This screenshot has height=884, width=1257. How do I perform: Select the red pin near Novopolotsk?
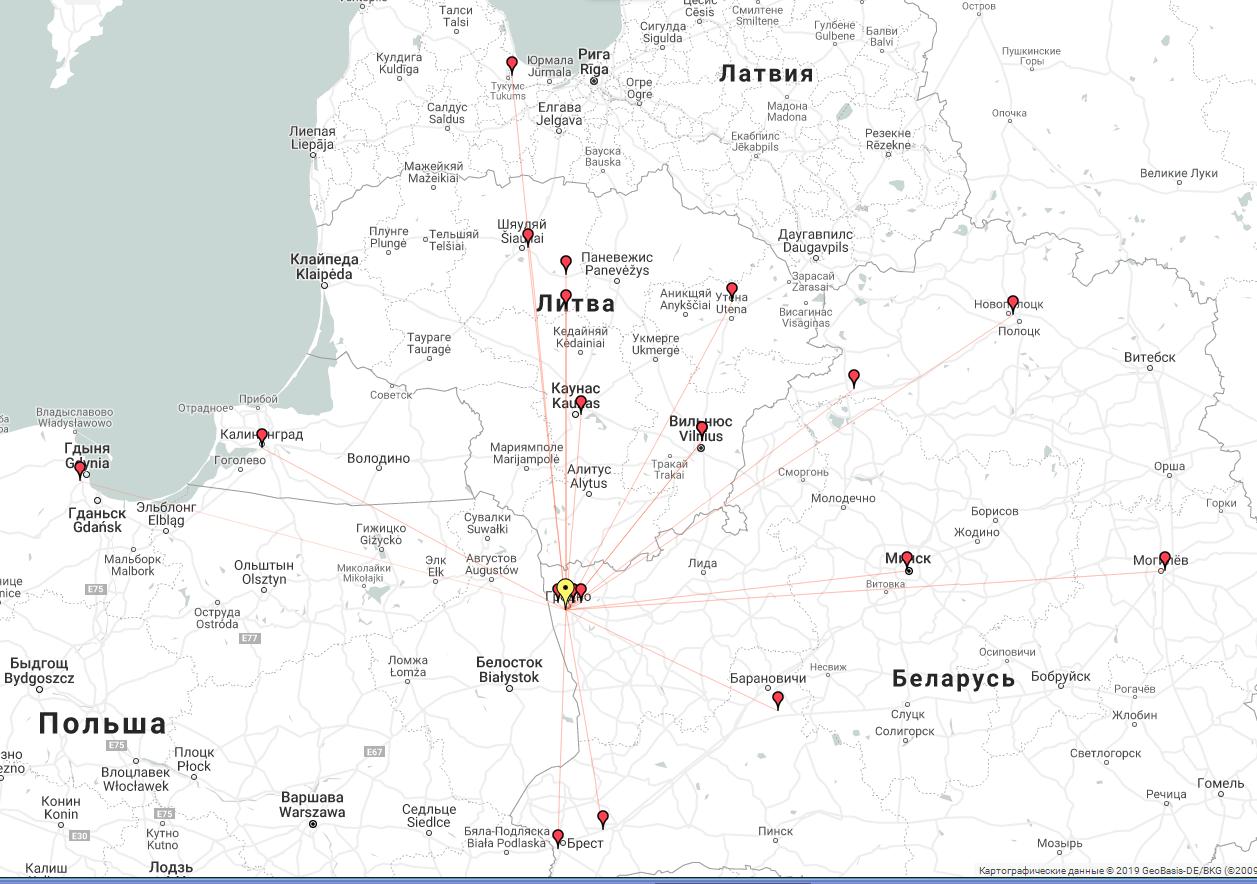click(x=1013, y=302)
